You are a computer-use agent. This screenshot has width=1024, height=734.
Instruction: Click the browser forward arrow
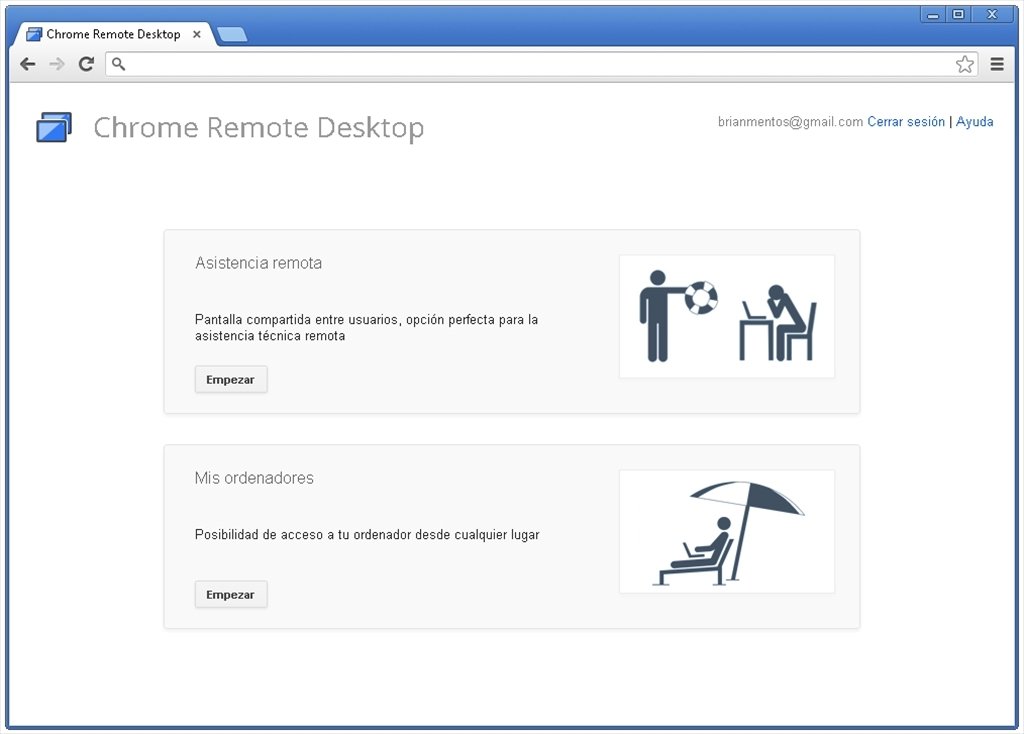[57, 64]
